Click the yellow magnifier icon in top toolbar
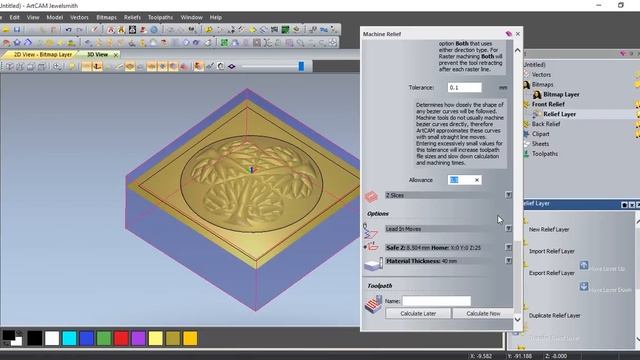640x360 pixels. pos(209,29)
